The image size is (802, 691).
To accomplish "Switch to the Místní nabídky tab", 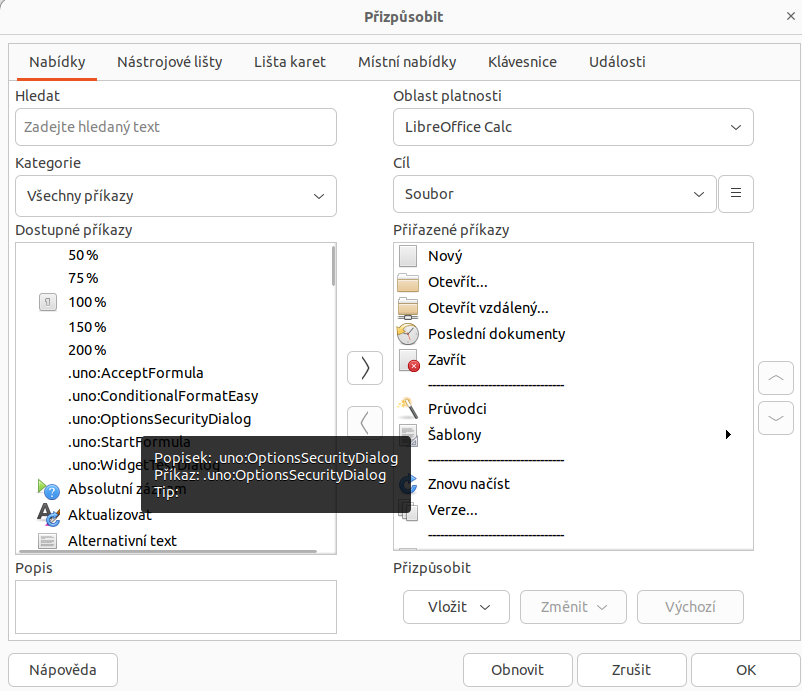I will [x=407, y=62].
